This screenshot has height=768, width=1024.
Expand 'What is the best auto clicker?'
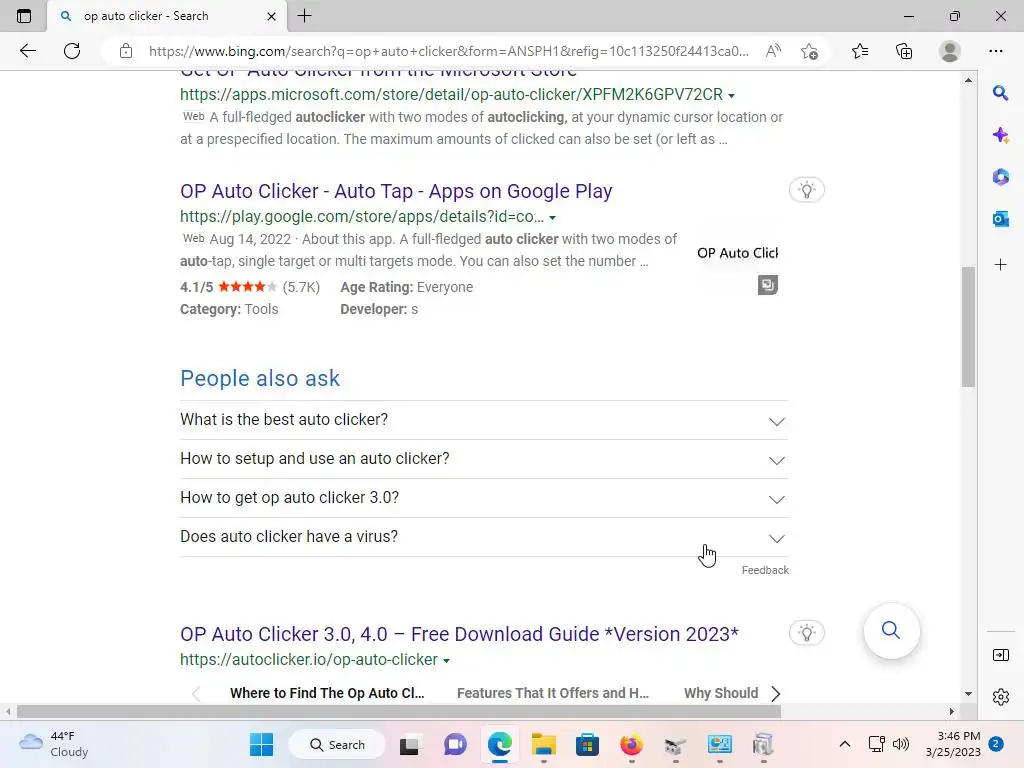tap(484, 420)
